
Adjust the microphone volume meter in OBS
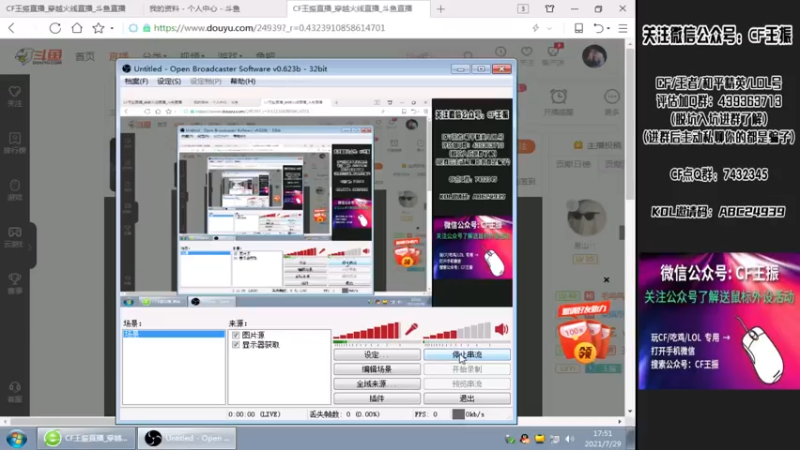tap(367, 331)
